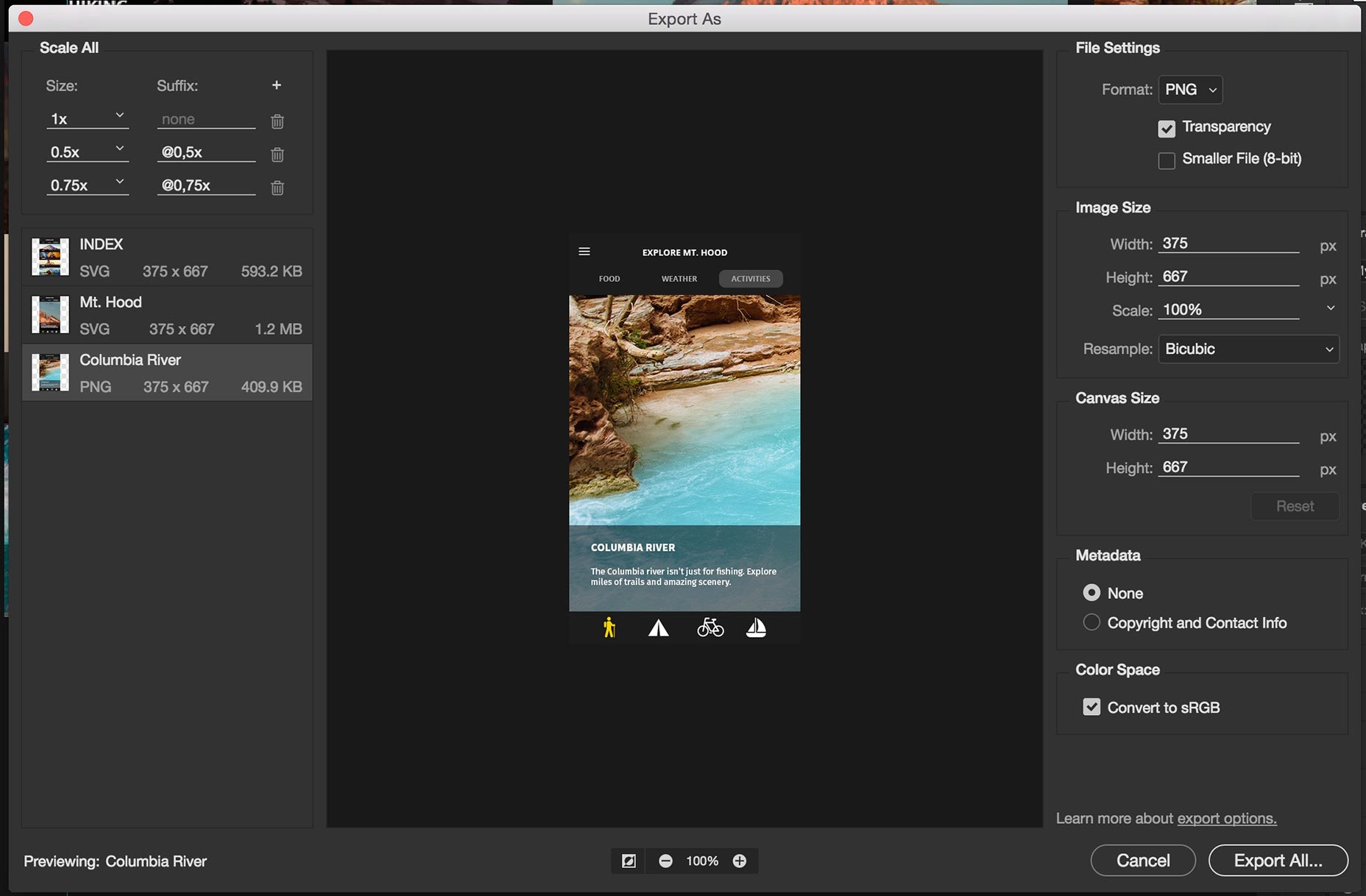The image size is (1366, 896).
Task: Delete the 1x scale row
Action: [277, 121]
